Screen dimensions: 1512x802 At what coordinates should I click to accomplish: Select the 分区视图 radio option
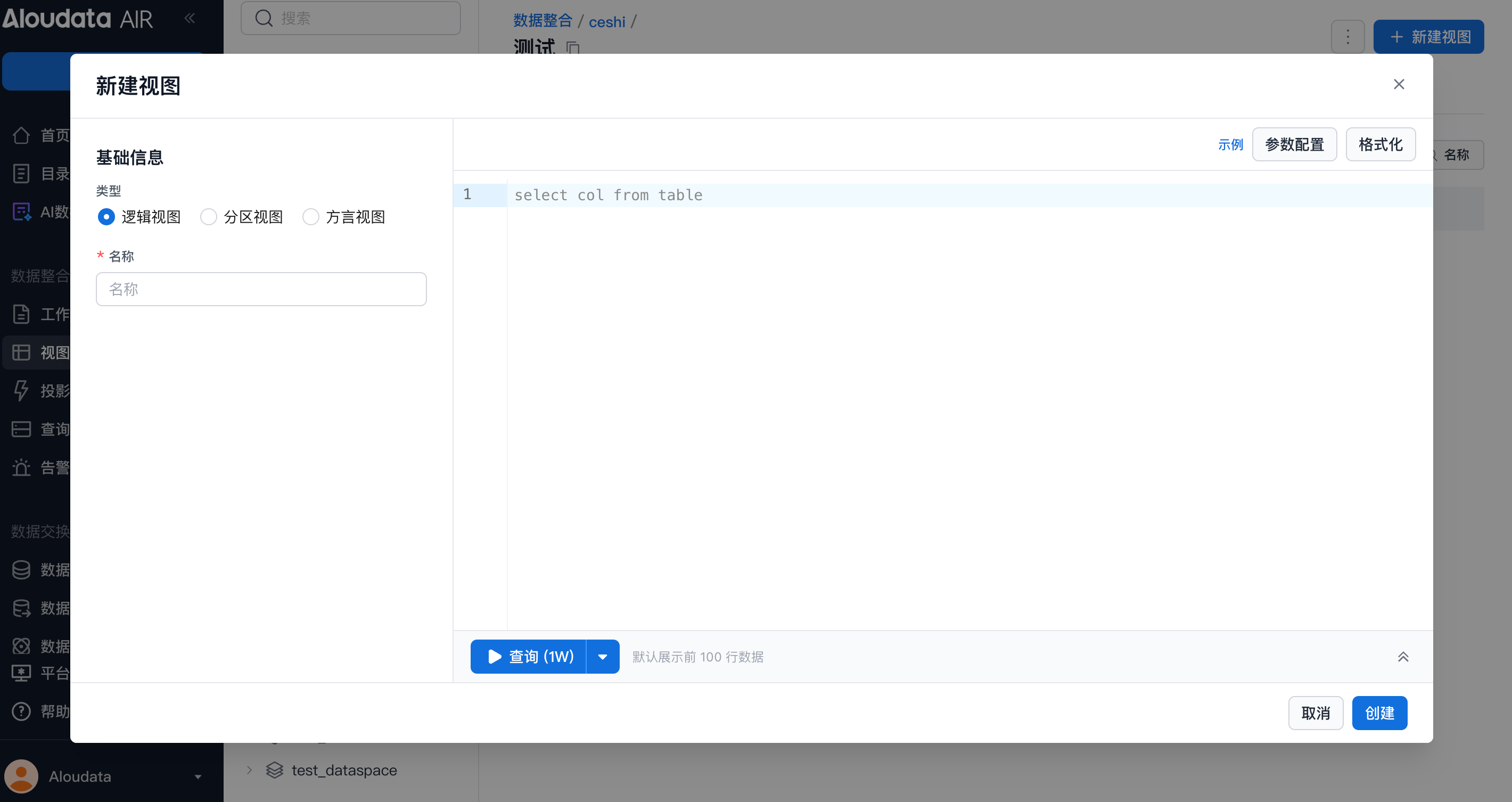(x=208, y=217)
